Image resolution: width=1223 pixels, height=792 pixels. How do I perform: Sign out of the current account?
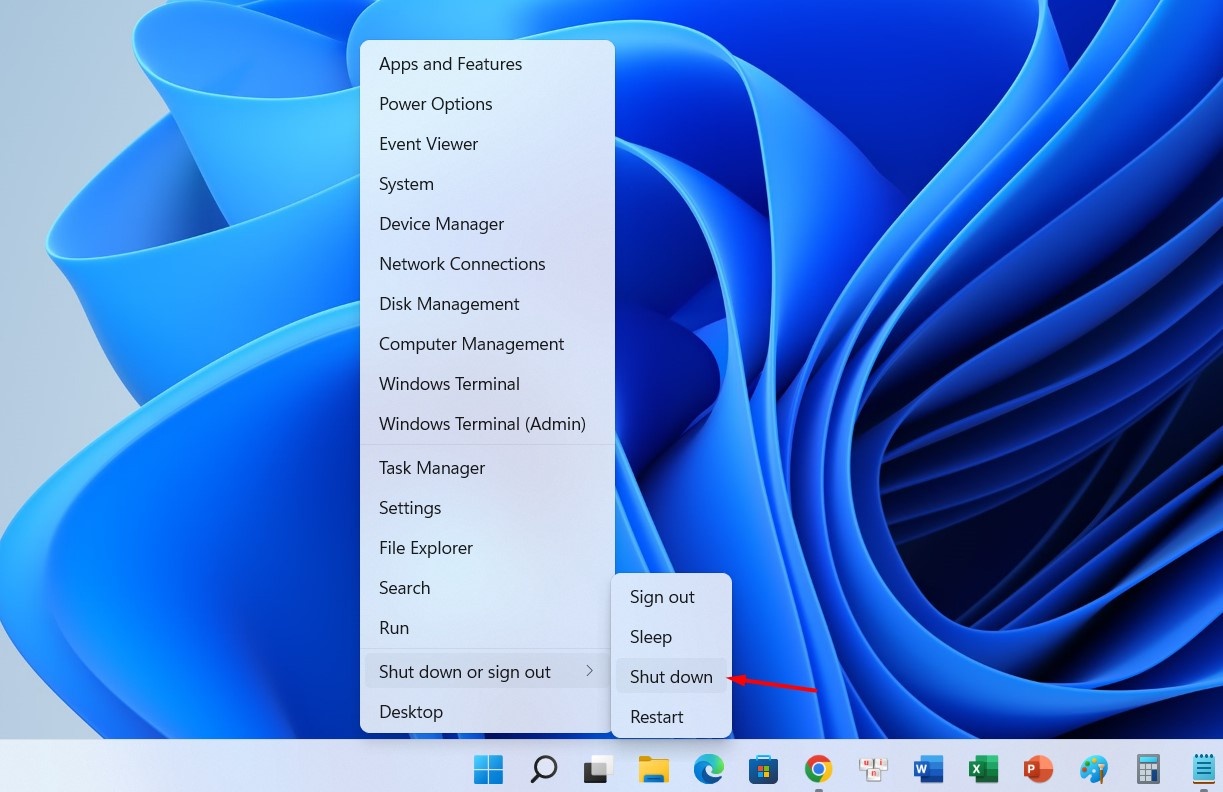click(x=662, y=596)
